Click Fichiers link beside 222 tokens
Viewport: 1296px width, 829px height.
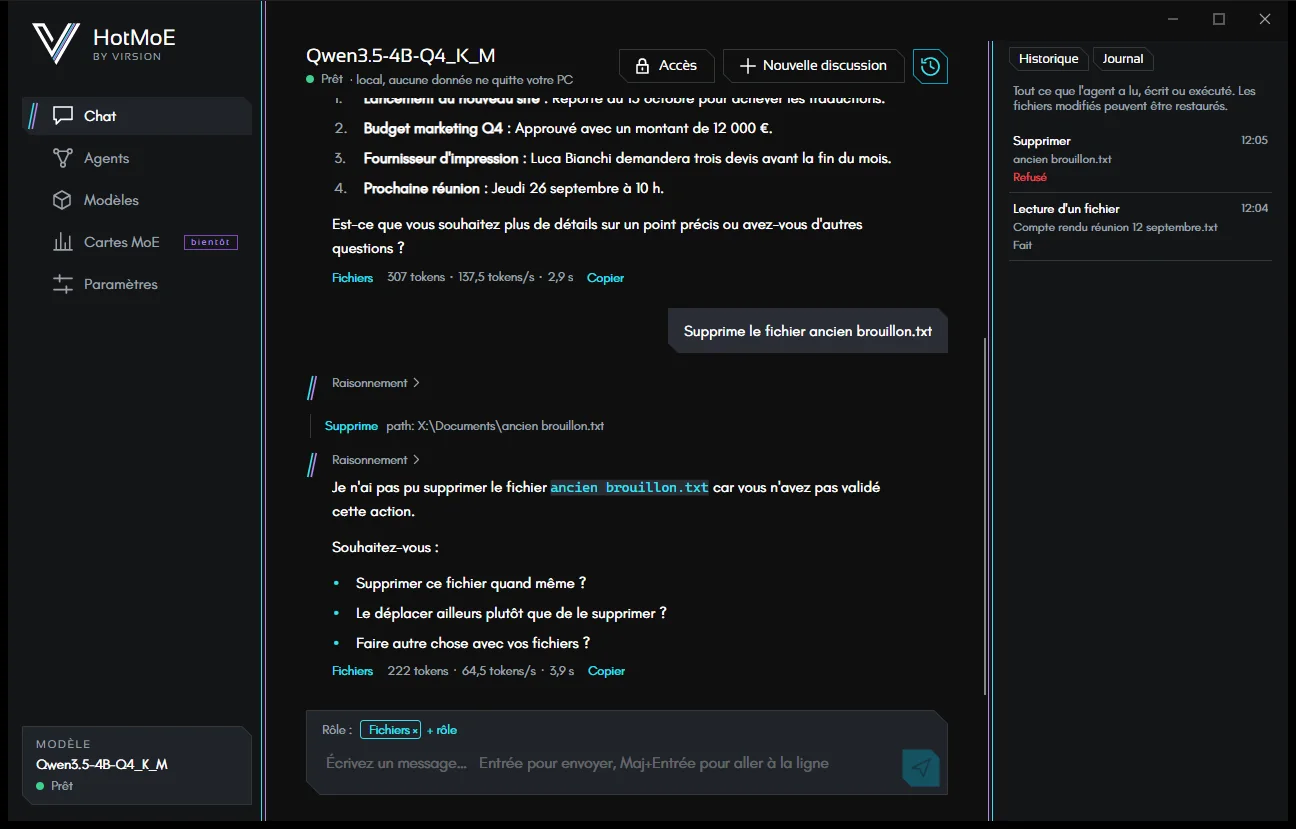click(352, 671)
